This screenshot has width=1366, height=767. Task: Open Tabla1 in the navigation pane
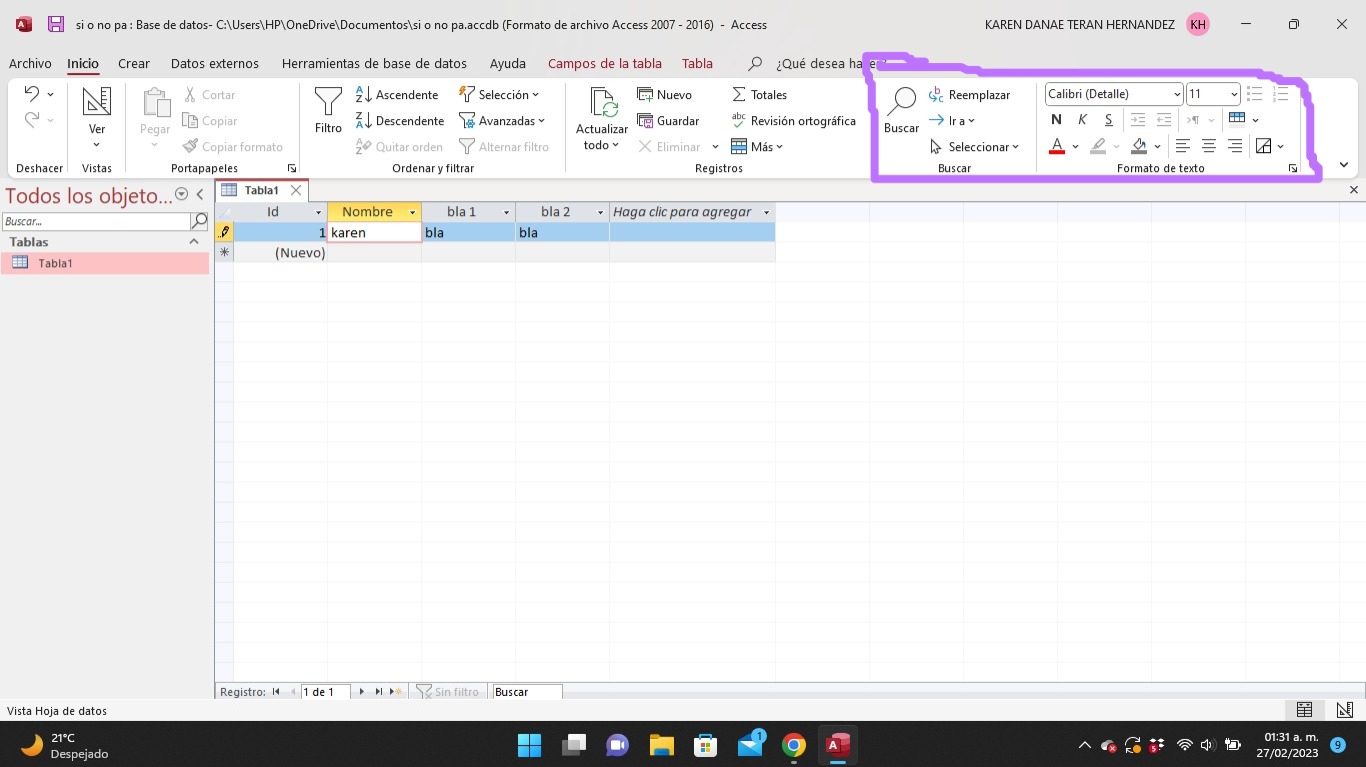coord(55,264)
